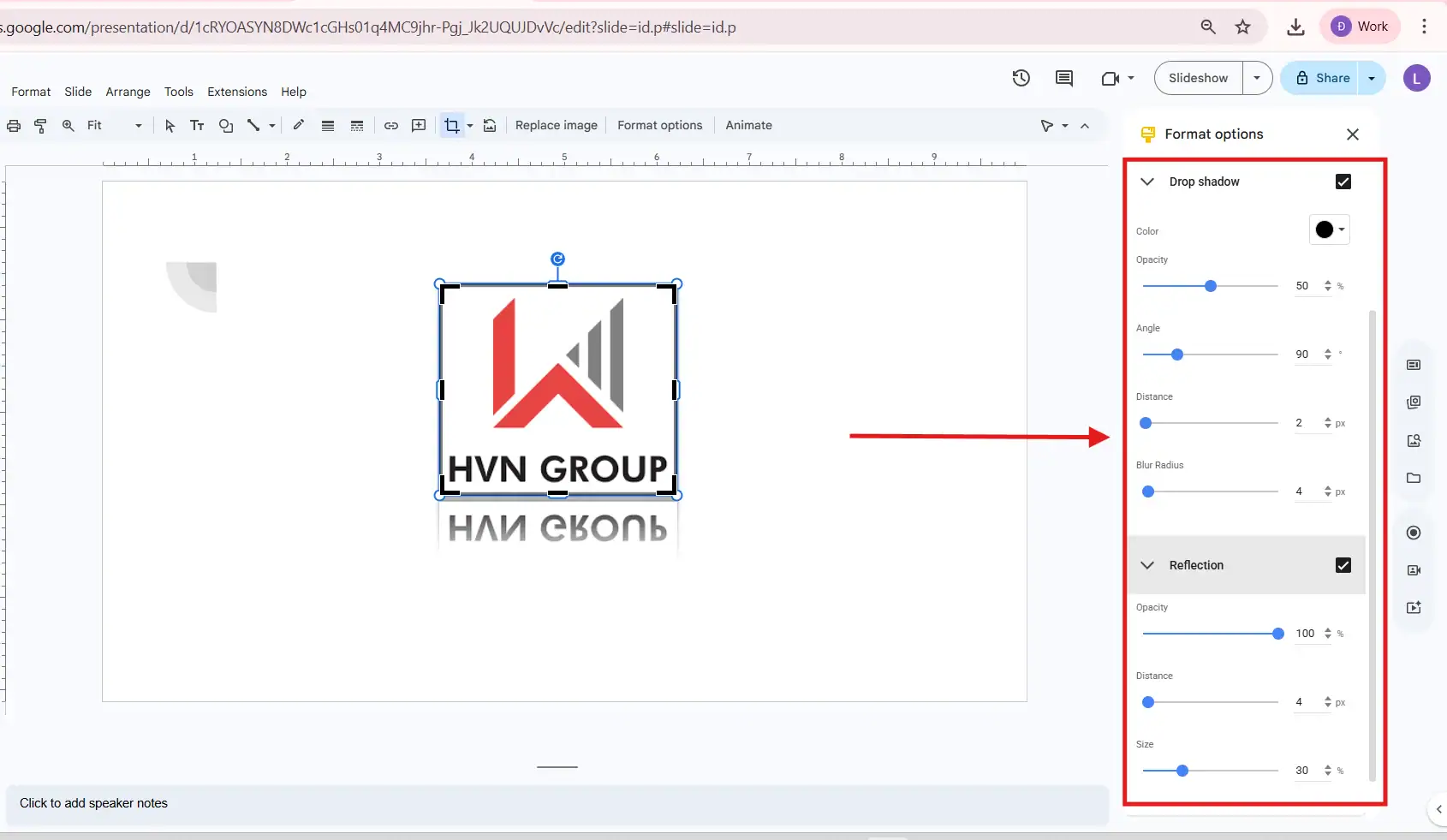The width and height of the screenshot is (1447, 840).
Task: Click the image rotation handle
Action: [x=557, y=259]
